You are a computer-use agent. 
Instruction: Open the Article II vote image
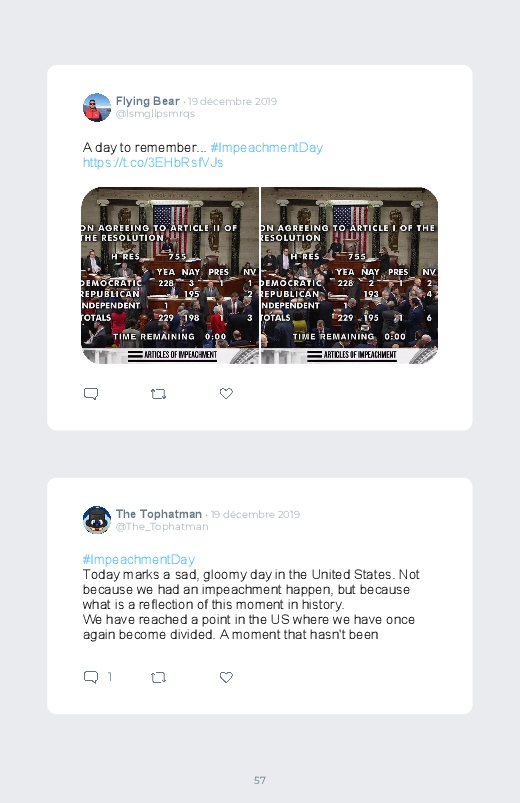[x=170, y=276]
